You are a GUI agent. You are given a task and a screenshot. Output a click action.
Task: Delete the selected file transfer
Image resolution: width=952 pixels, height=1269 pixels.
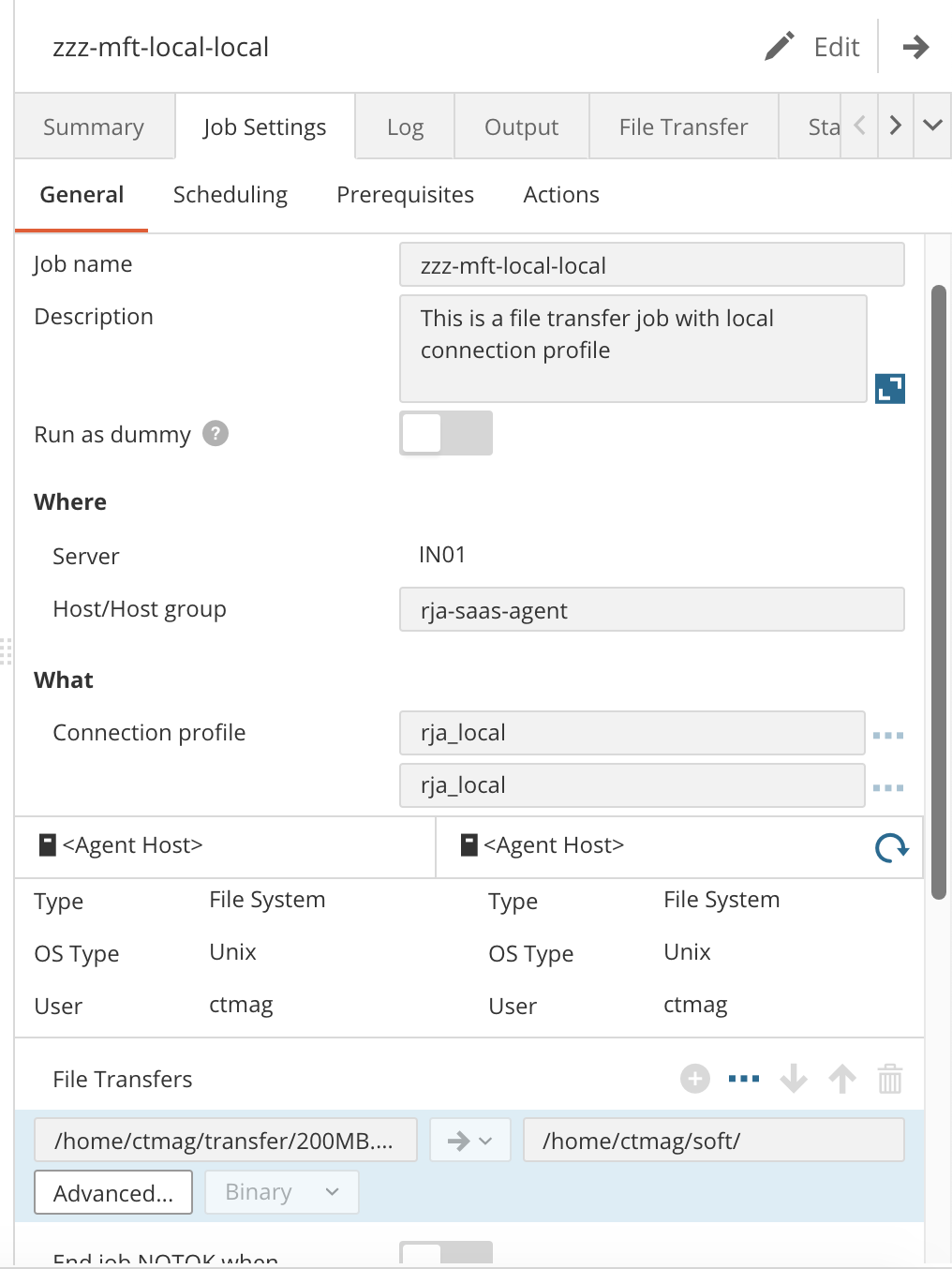click(890, 1079)
